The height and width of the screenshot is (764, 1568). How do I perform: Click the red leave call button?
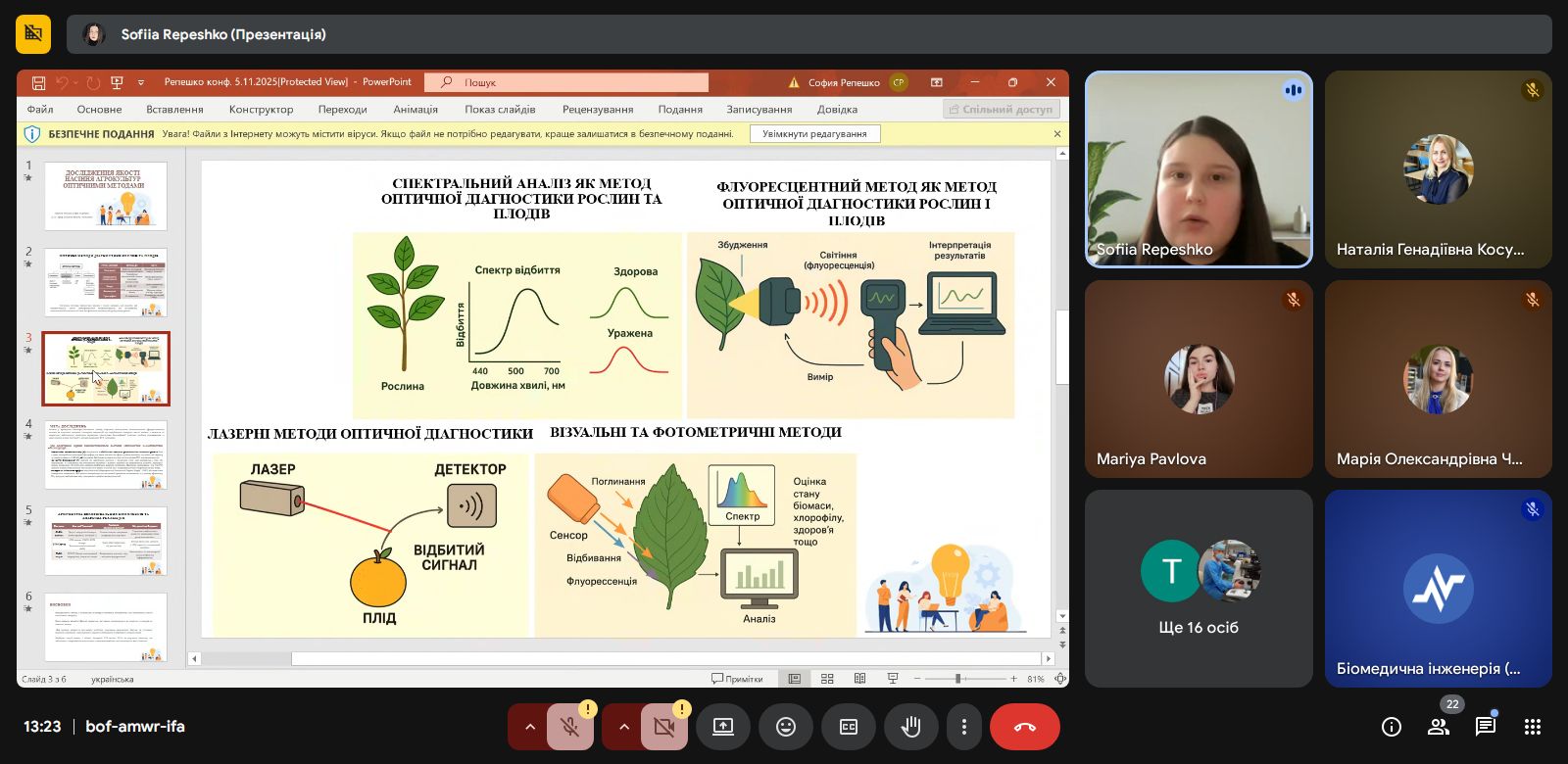(1024, 727)
